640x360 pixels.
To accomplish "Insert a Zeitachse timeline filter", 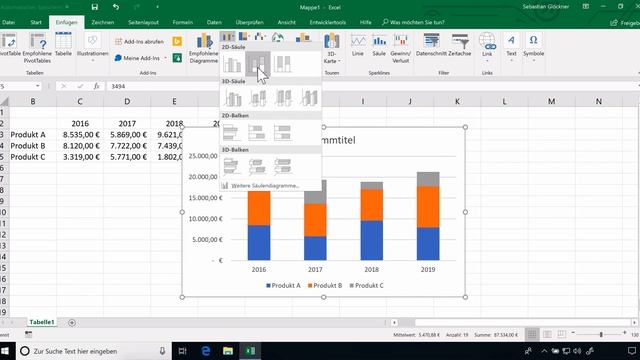I will point(460,45).
